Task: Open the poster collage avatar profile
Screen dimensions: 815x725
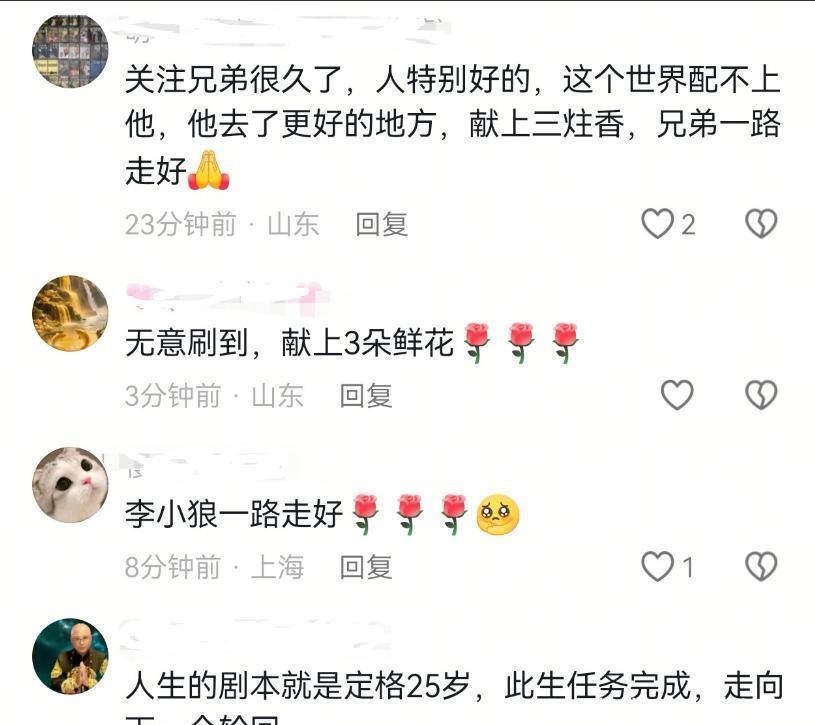Action: [x=70, y=50]
